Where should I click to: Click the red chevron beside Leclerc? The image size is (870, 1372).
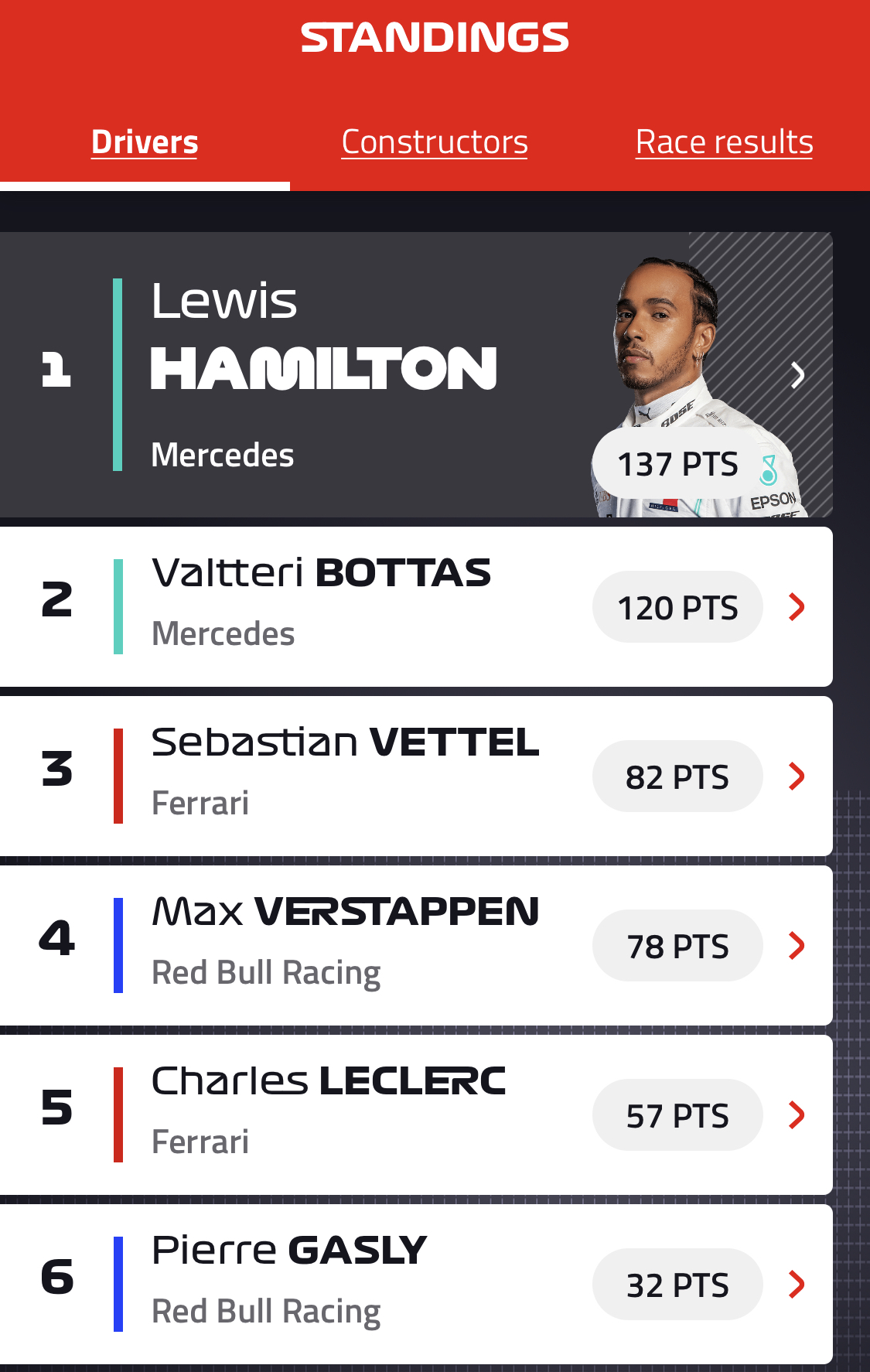[x=797, y=1115]
